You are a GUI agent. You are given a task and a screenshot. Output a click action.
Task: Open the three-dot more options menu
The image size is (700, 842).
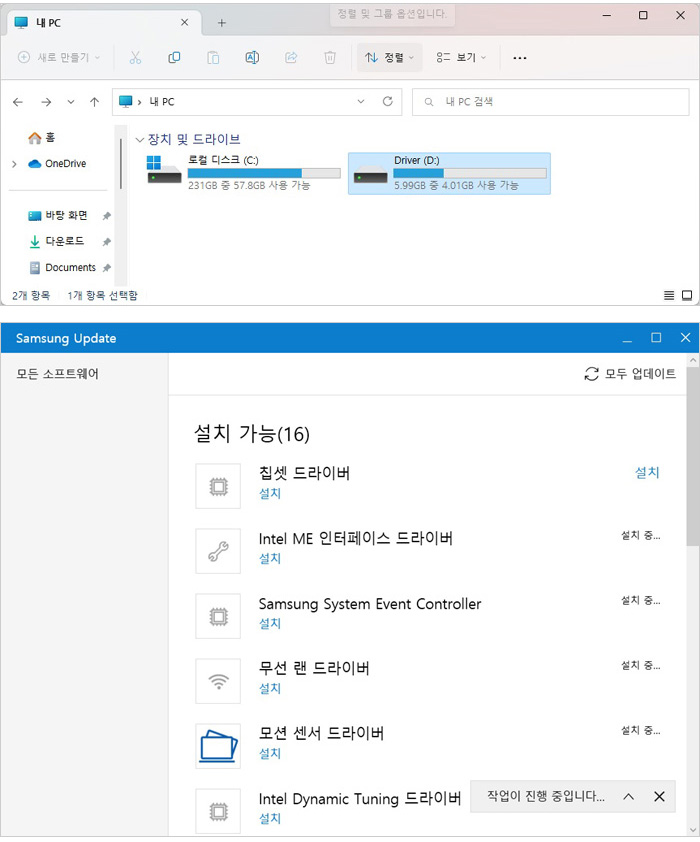tap(520, 57)
